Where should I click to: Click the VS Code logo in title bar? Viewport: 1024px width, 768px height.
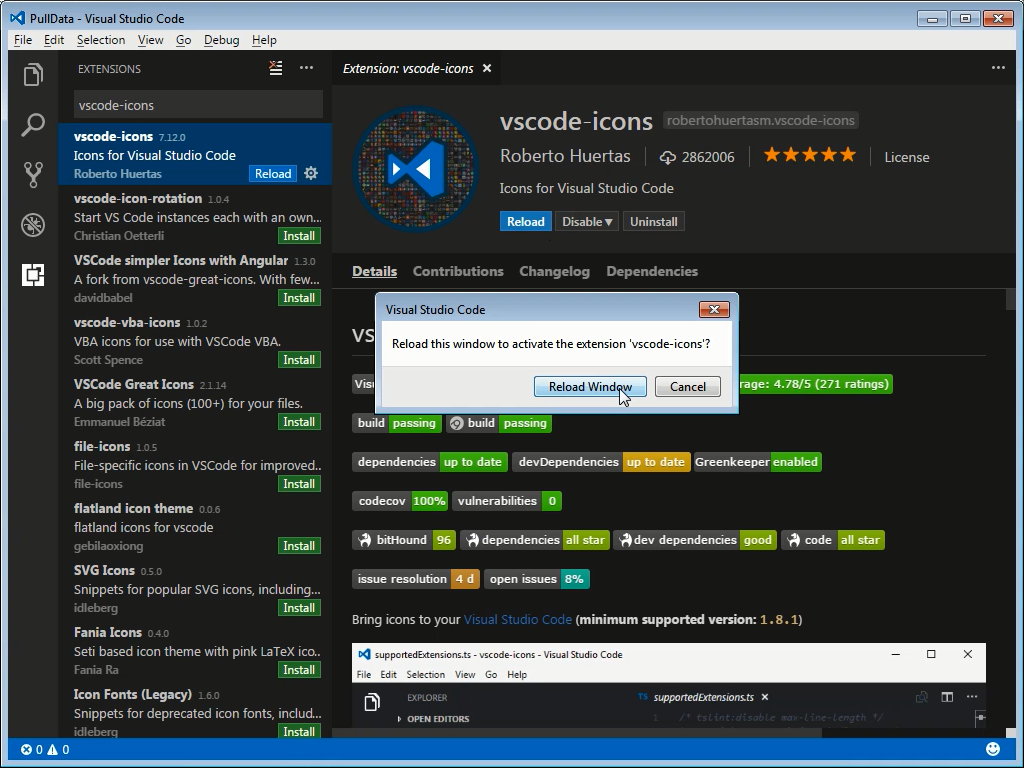click(x=18, y=18)
